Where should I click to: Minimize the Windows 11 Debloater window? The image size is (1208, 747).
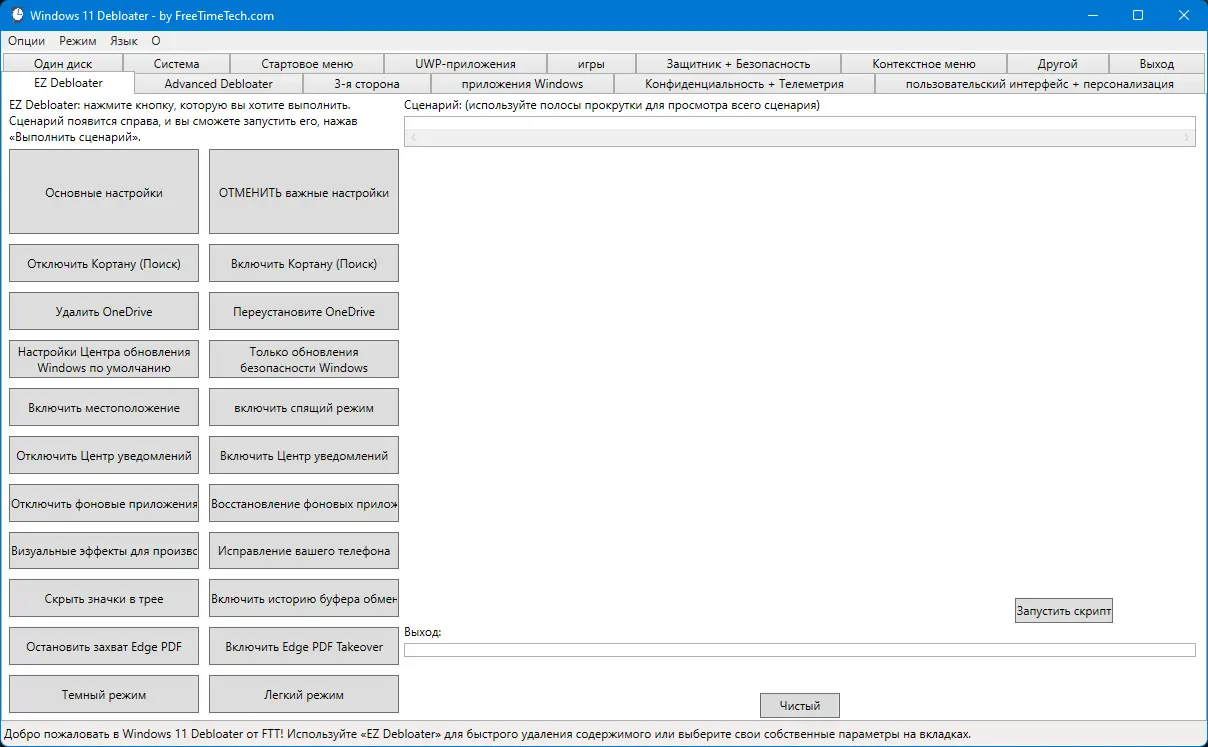(1092, 15)
